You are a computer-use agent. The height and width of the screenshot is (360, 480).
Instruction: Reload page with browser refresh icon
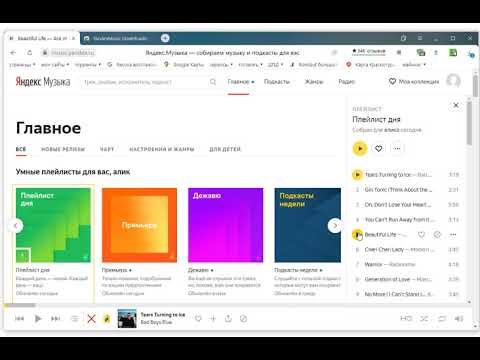[x=30, y=53]
